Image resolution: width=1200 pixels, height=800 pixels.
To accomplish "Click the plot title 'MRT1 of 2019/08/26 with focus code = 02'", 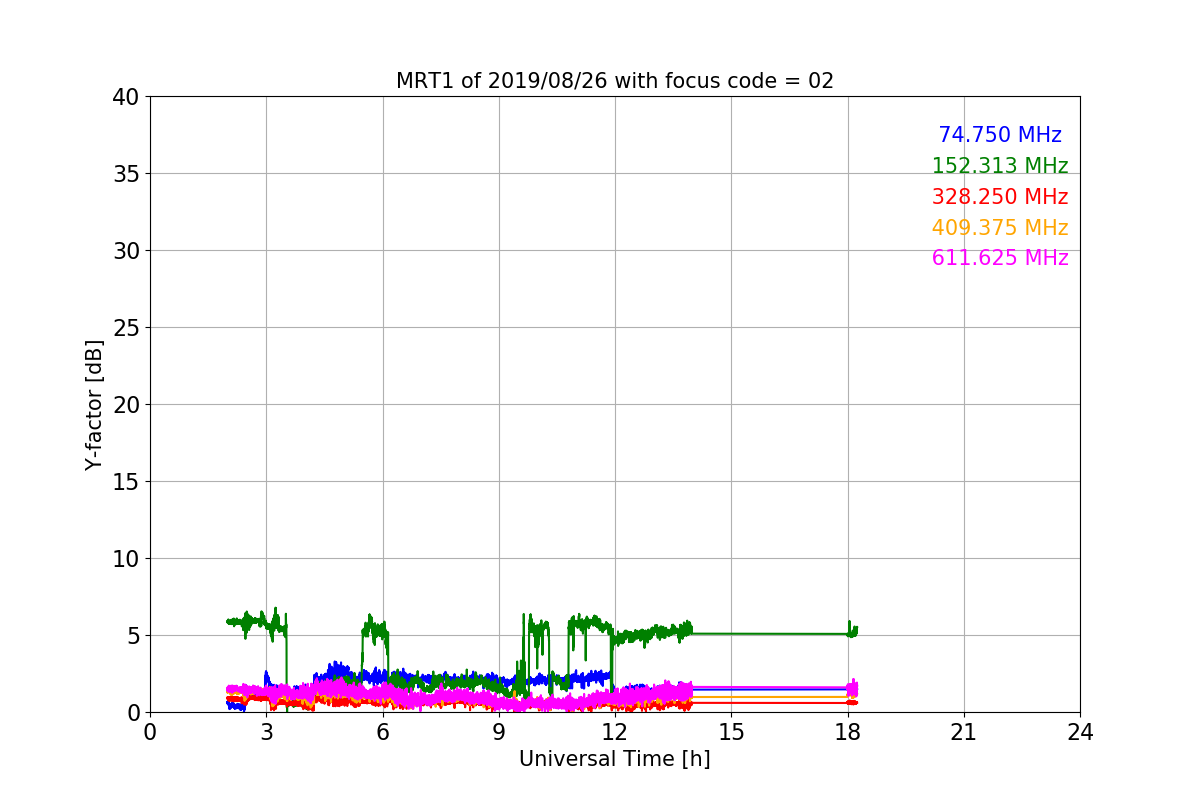I will 615,81.
